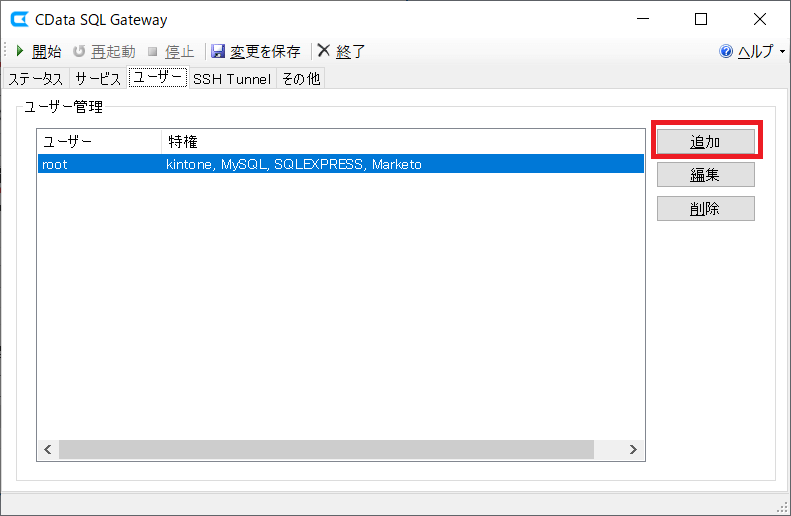Viewport: 791px width, 516px height.
Task: Switch to the サービス tab
Action: pyautogui.click(x=98, y=79)
